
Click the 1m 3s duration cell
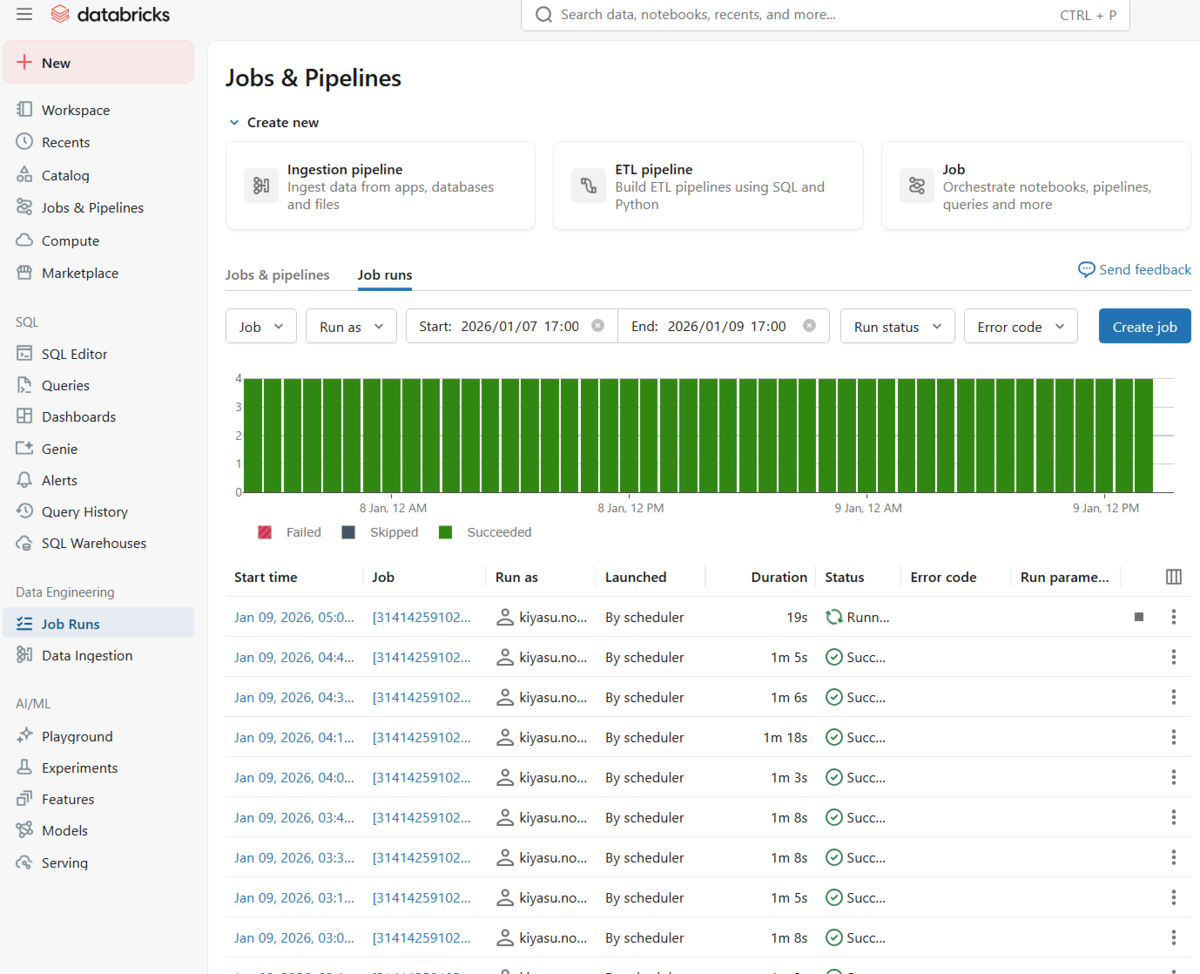789,777
